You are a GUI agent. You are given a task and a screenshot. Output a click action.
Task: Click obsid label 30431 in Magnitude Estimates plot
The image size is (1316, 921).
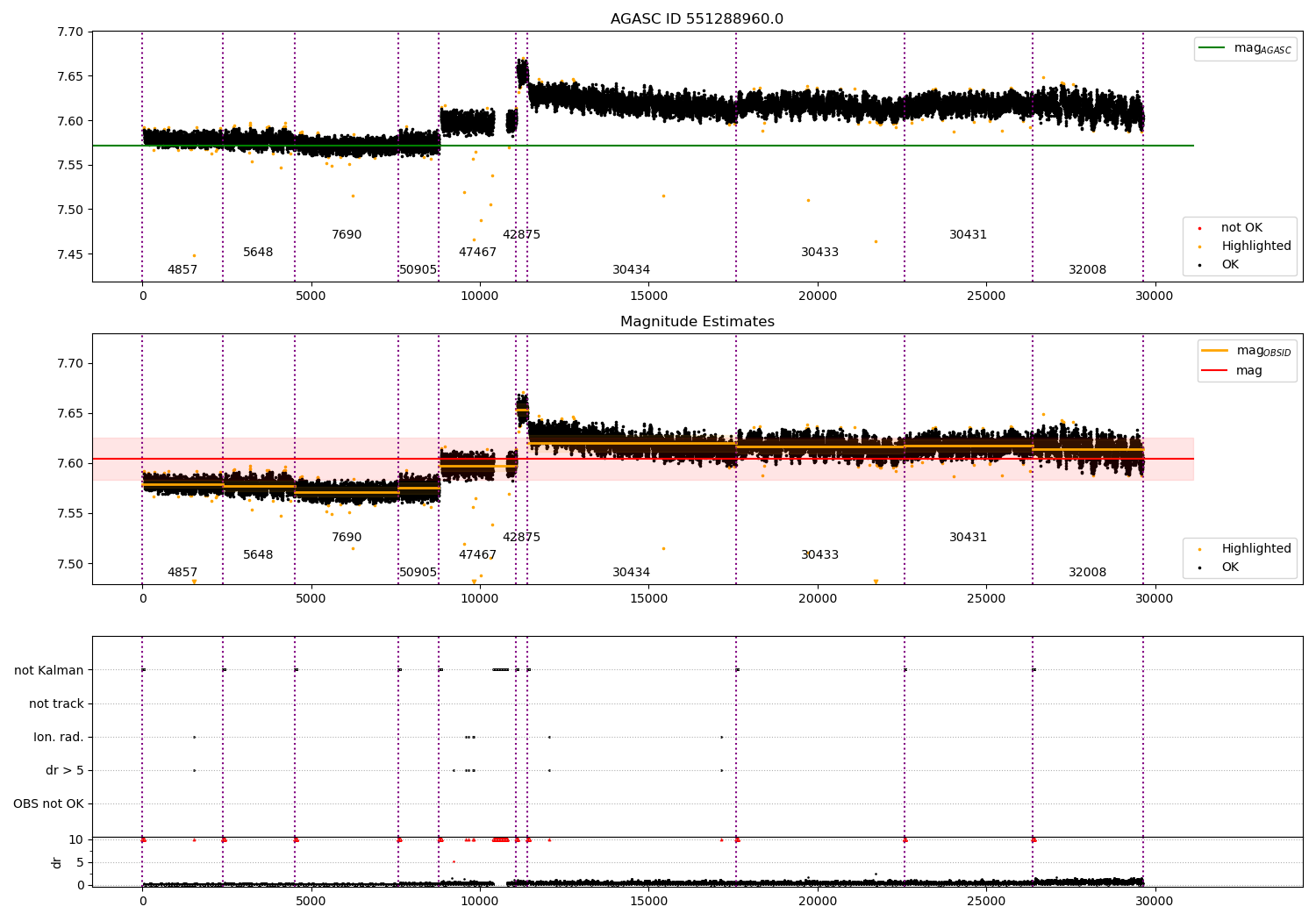[x=968, y=538]
